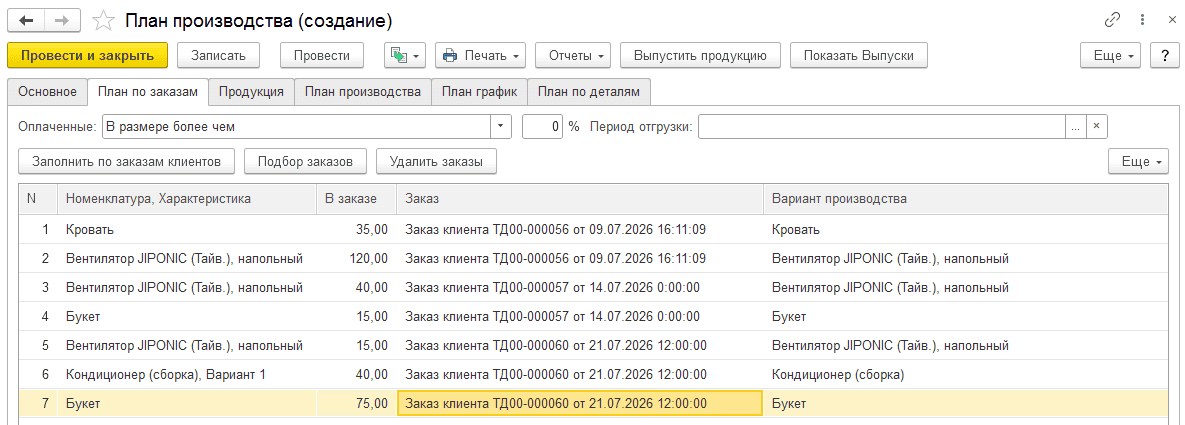Click Провести и закрыть
The image size is (1185, 425).
point(86,55)
